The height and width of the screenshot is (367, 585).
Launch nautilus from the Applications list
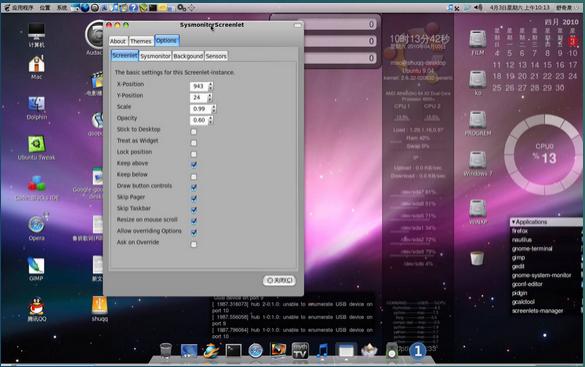click(x=522, y=240)
